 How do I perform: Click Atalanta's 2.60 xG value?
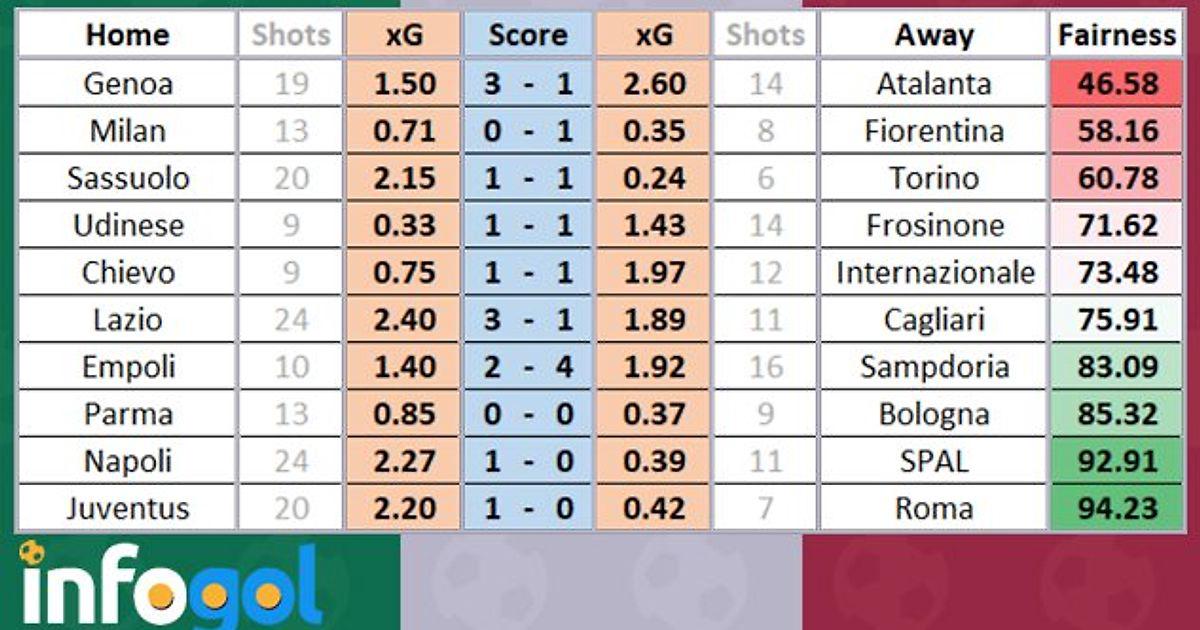tap(653, 84)
